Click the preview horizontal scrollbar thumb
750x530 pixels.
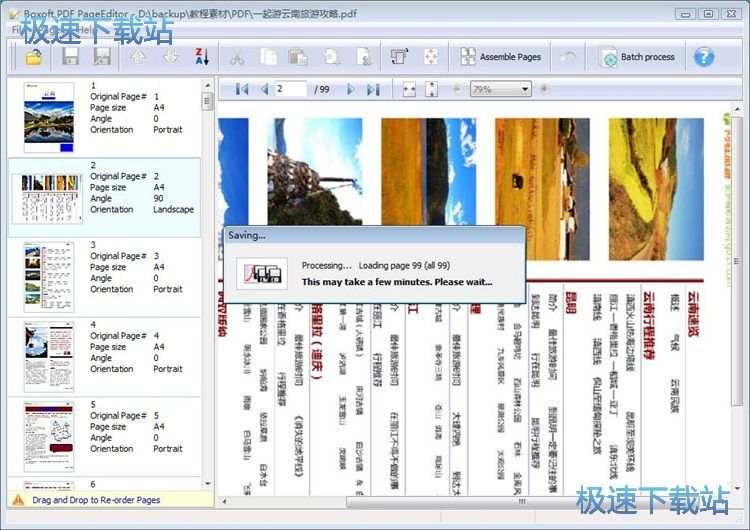pos(521,502)
